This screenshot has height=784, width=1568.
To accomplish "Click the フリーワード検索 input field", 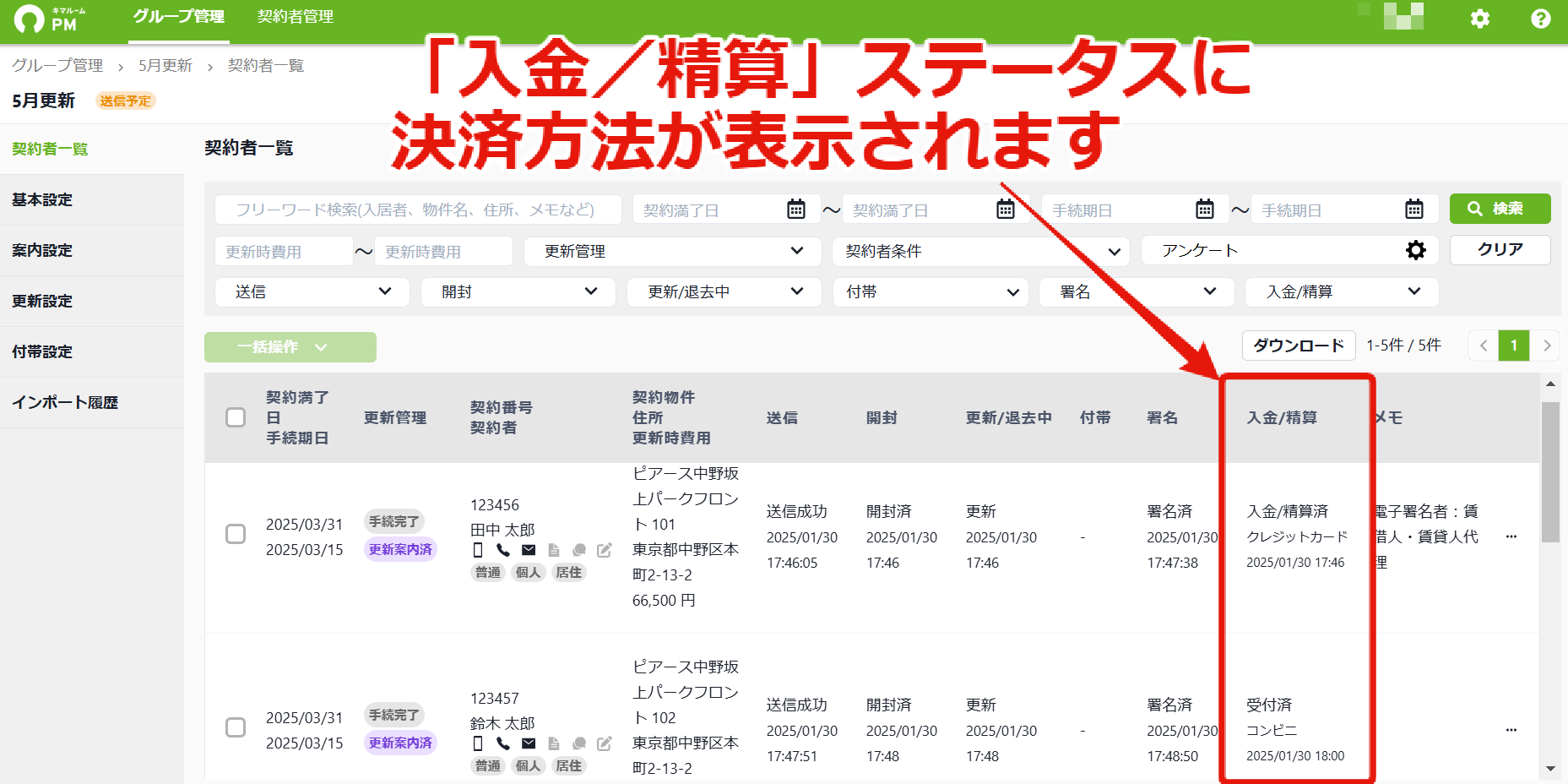I will [x=418, y=210].
